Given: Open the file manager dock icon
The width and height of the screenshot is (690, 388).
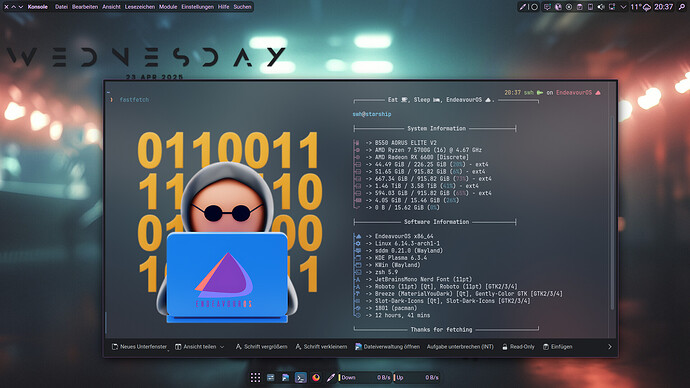Looking at the screenshot, I should tap(286, 377).
